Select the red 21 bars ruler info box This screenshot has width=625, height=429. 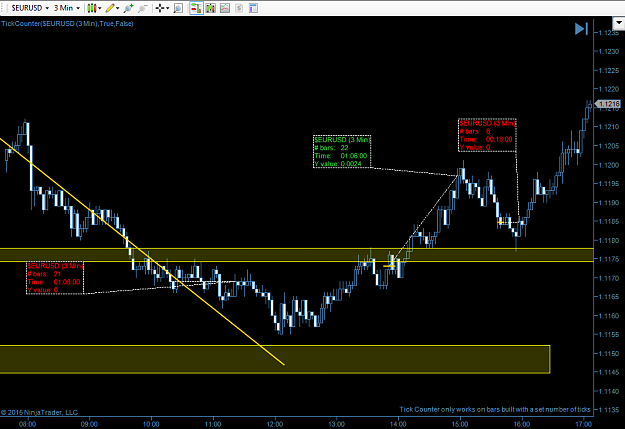click(x=55, y=277)
